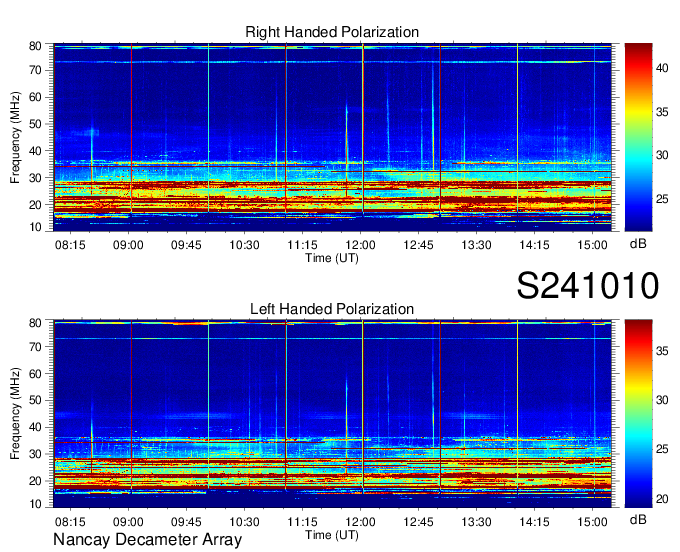Image resolution: width=680 pixels, height=552 pixels.
Task: Click the 08:15 time tick on left-handed plot
Action: [x=70, y=522]
